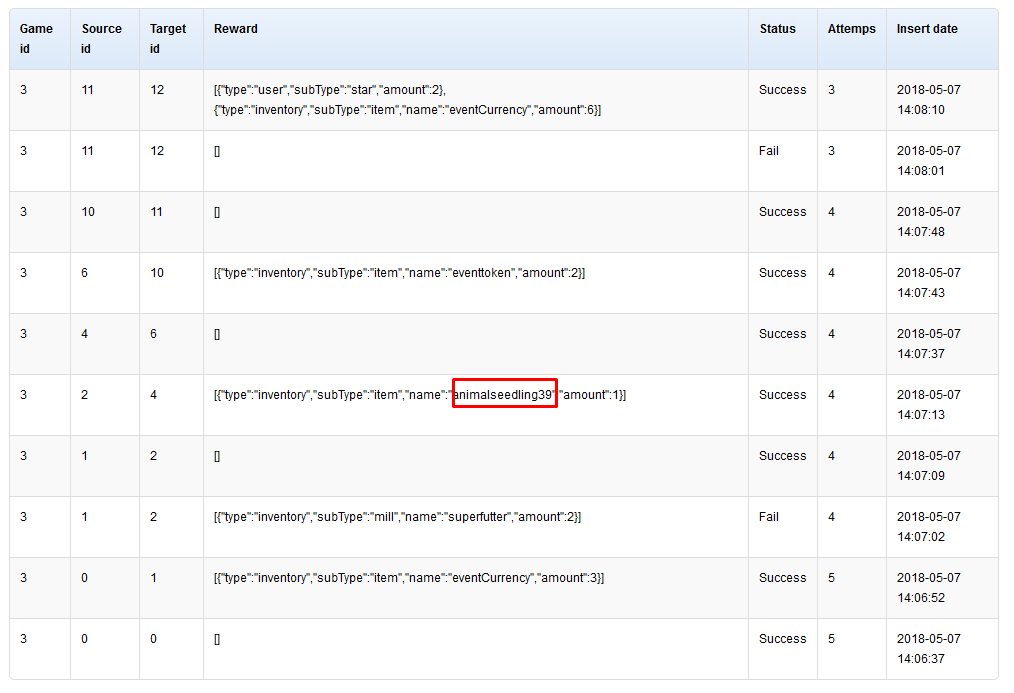Image resolution: width=1014 pixels, height=693 pixels.
Task: Click the Reward column header
Action: pyautogui.click(x=236, y=29)
